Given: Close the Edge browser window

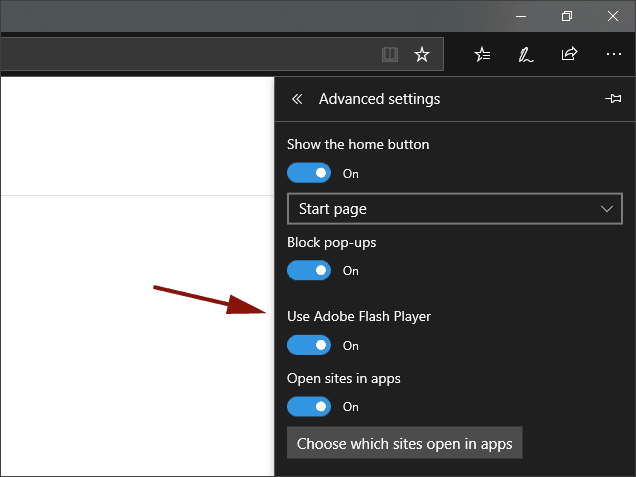Looking at the screenshot, I should tap(612, 16).
